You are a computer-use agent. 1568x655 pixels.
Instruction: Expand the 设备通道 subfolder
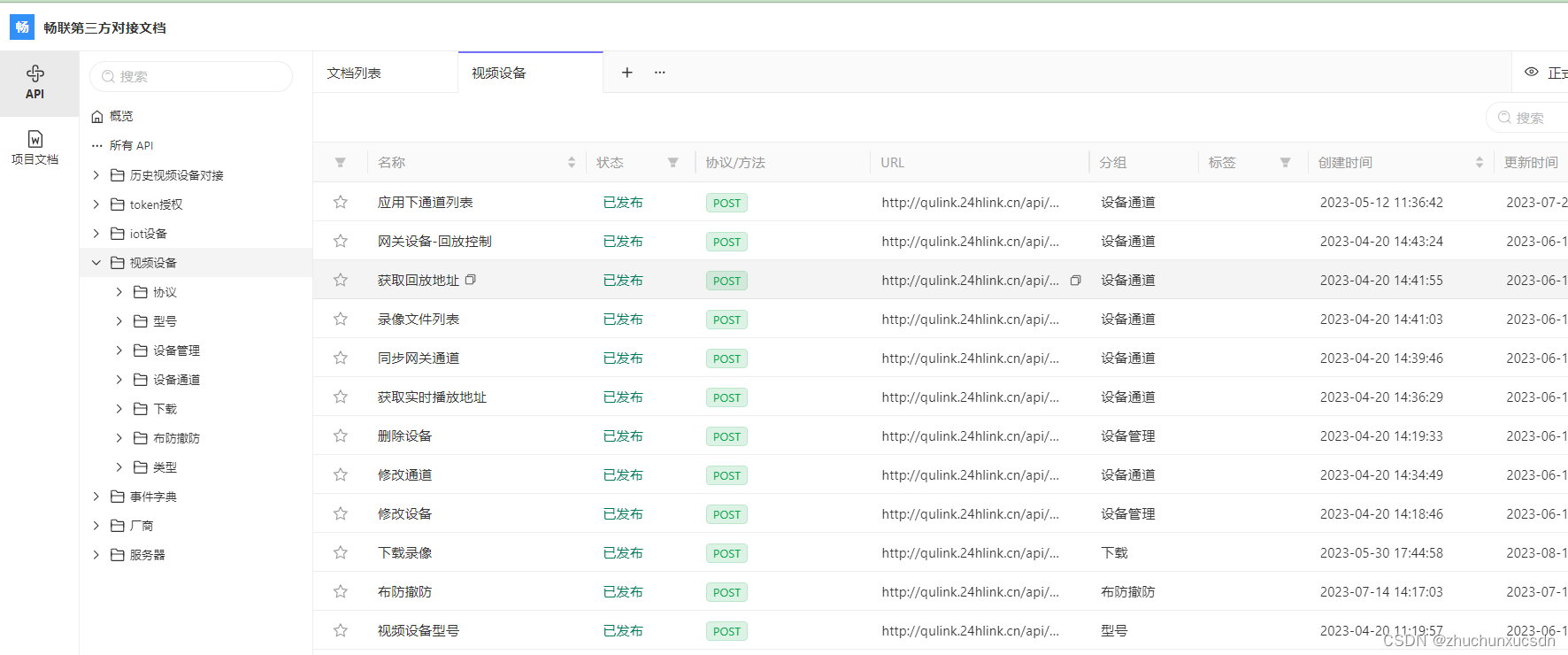[x=119, y=380]
